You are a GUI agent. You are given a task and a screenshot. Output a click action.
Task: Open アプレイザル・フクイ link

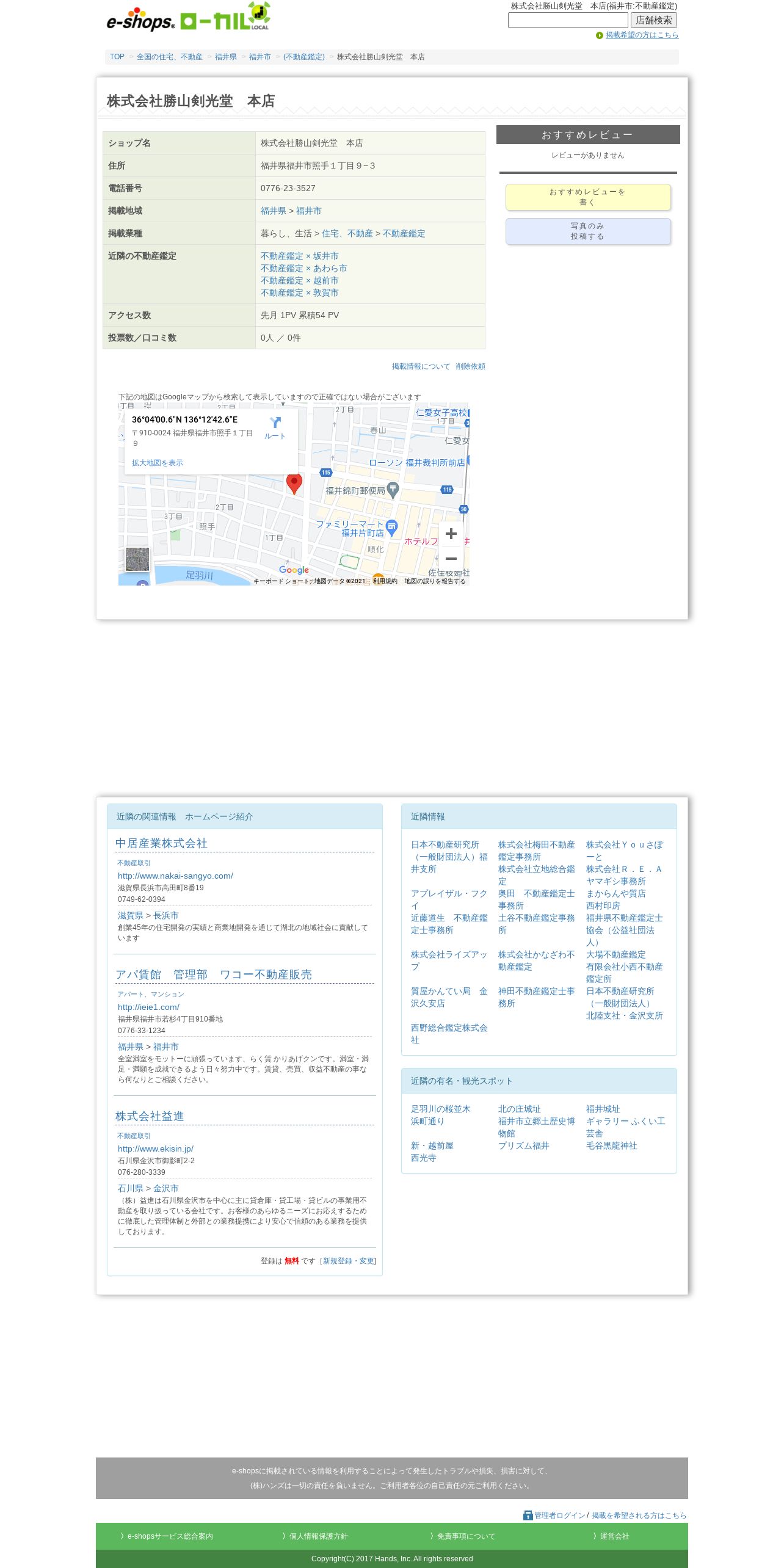pos(449,899)
